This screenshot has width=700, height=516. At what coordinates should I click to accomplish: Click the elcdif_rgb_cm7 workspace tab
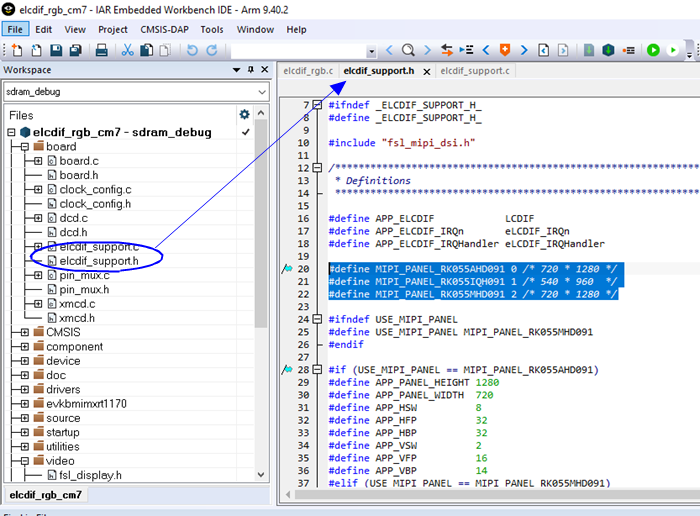coord(47,495)
